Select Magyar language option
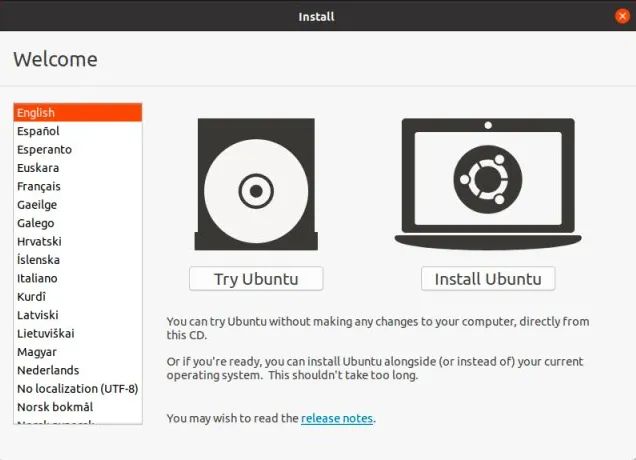 click(x=78, y=352)
